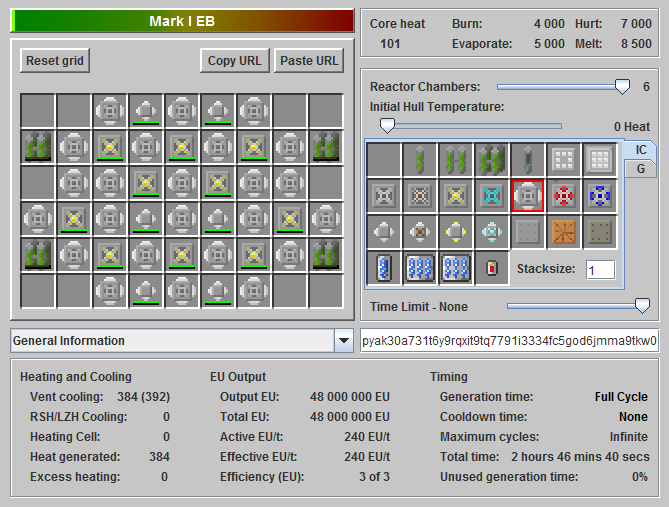669x507 pixels.
Task: Open the General Information dropdown
Action: tap(343, 341)
